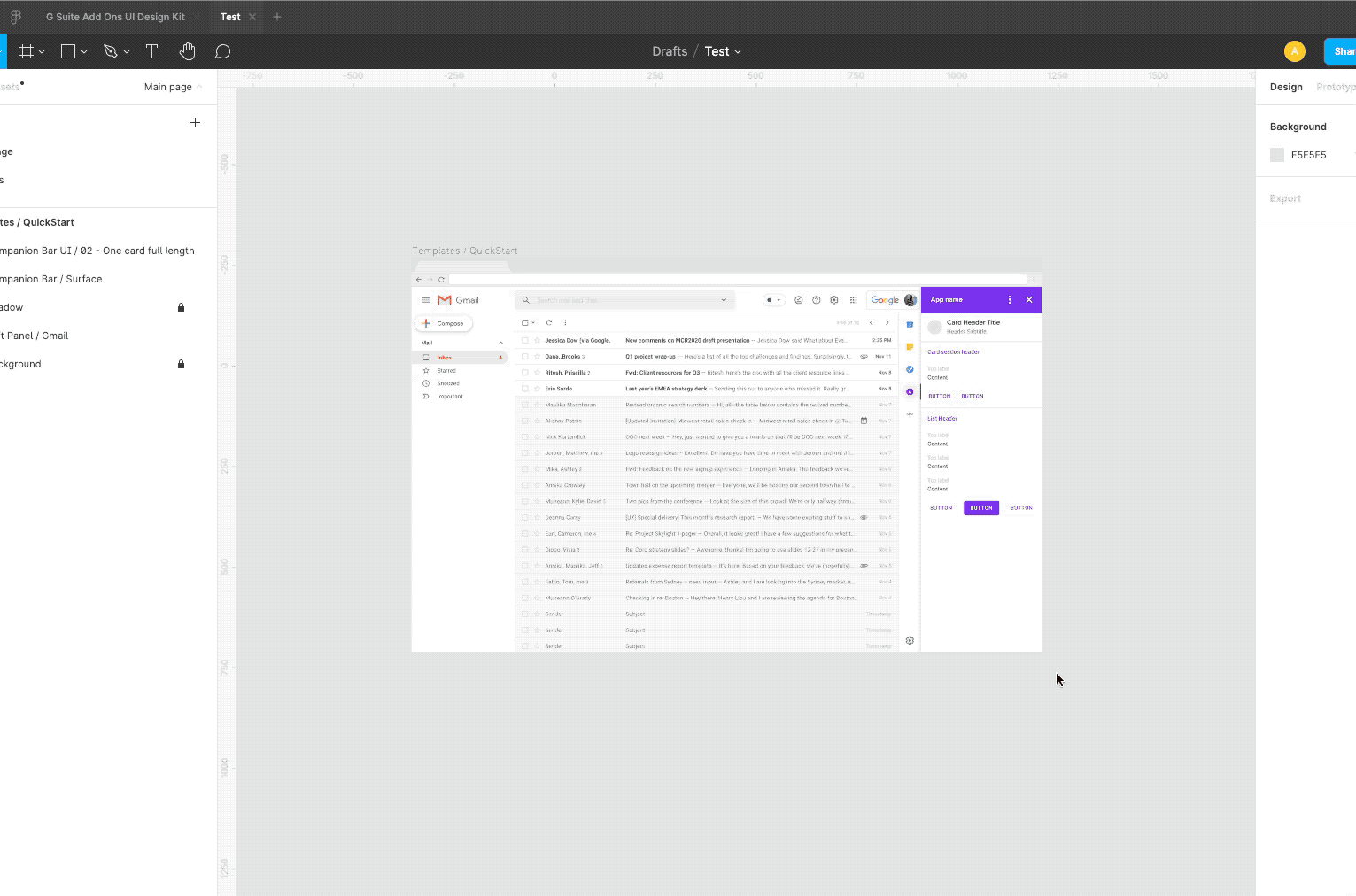This screenshot has width=1356, height=896.
Task: Open the Prototype panel tab
Action: [x=1336, y=87]
